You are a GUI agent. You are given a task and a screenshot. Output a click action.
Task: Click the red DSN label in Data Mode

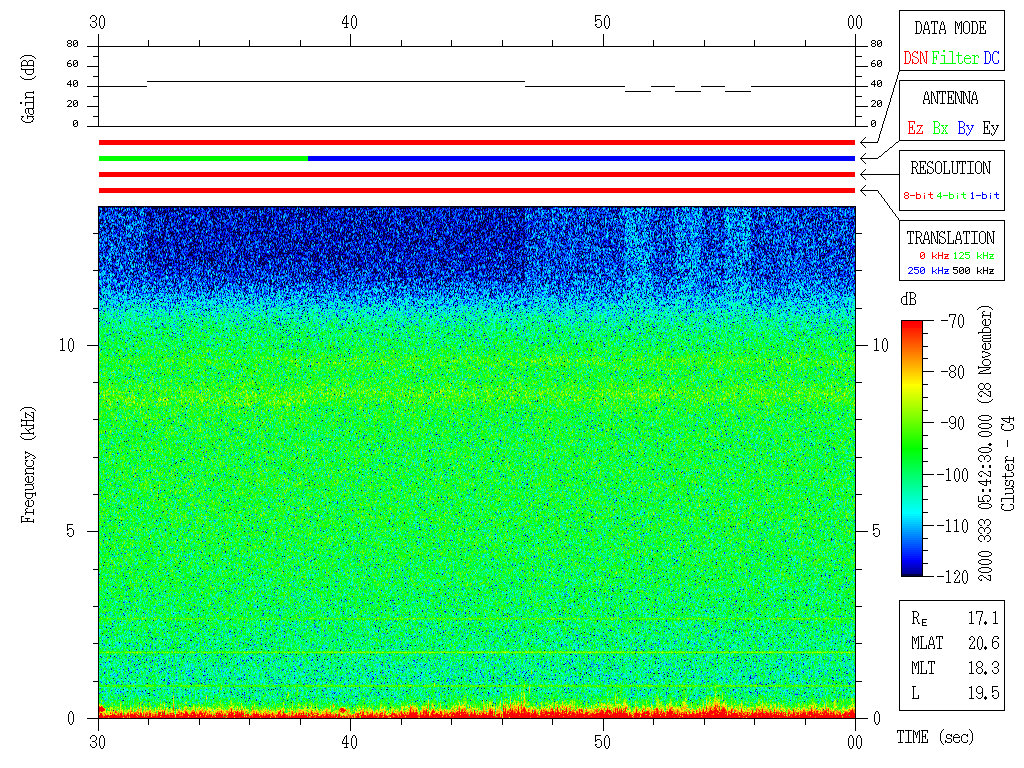coord(915,59)
